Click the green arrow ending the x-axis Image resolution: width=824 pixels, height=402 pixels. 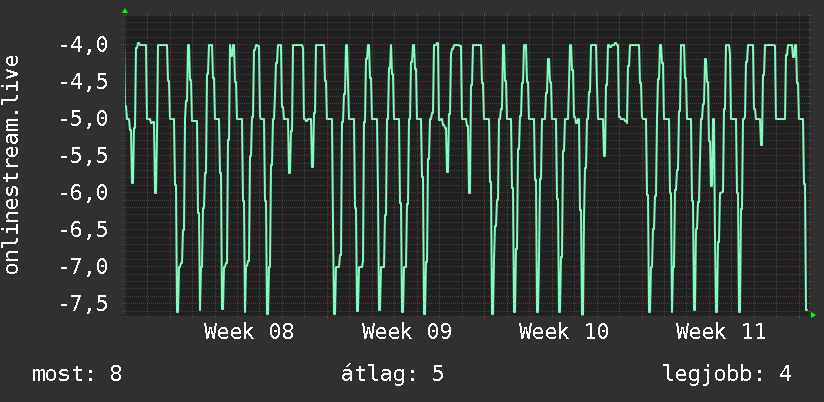(x=813, y=315)
